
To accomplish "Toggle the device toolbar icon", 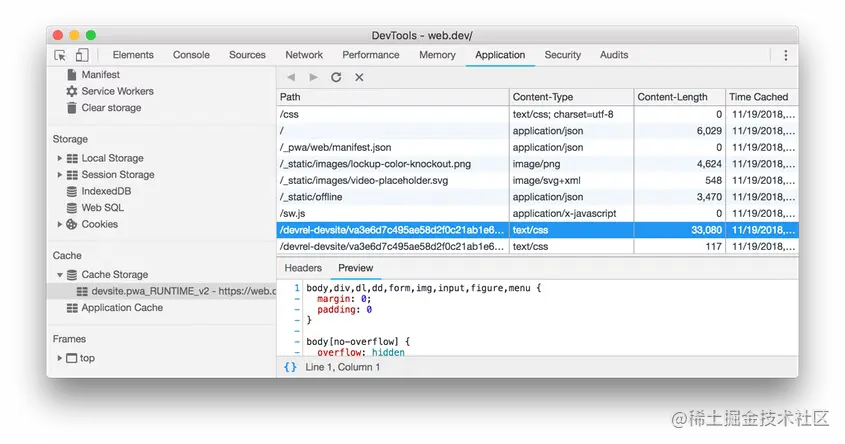I will pyautogui.click(x=82, y=55).
